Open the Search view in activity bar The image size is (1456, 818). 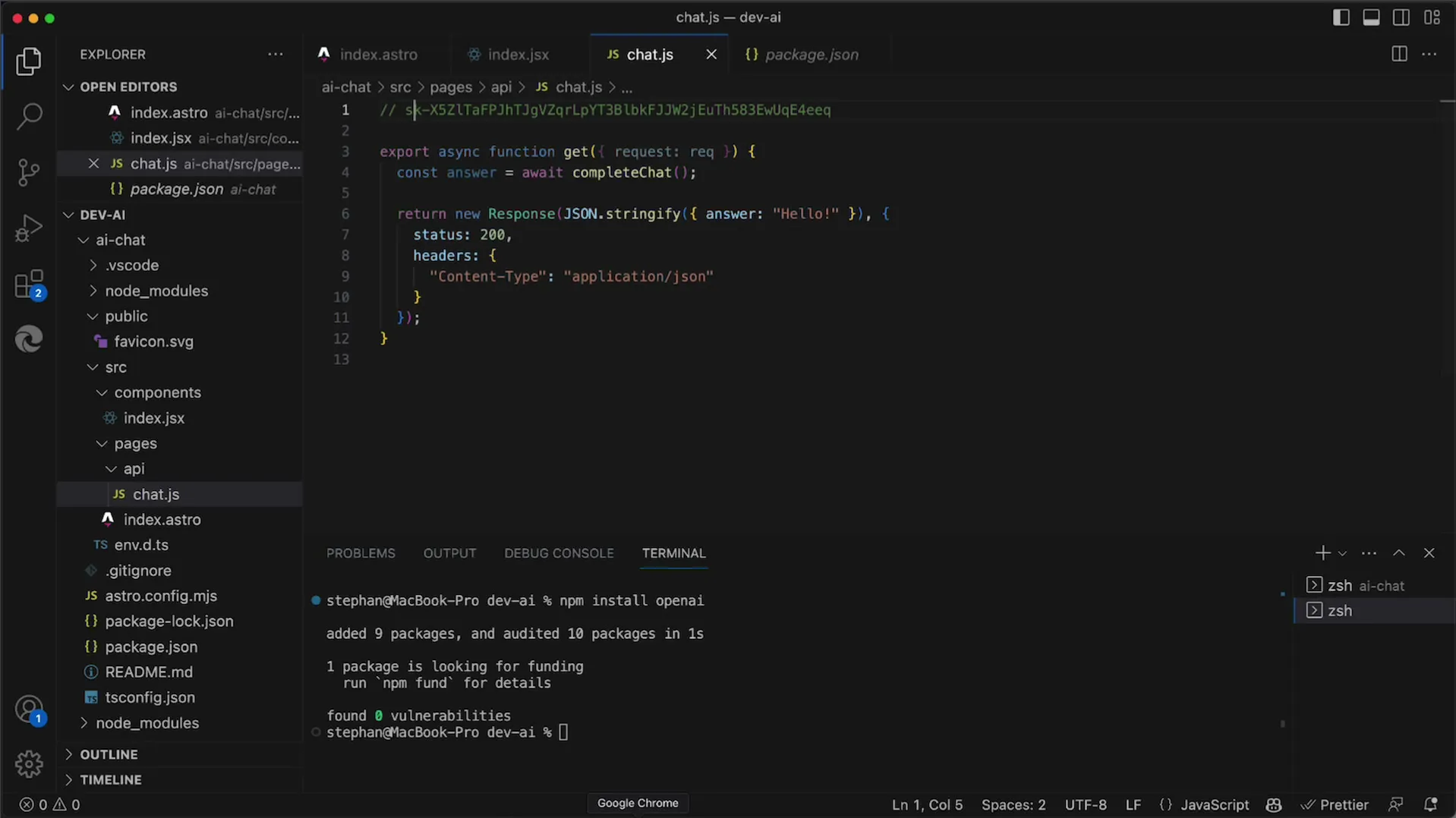pyautogui.click(x=29, y=117)
